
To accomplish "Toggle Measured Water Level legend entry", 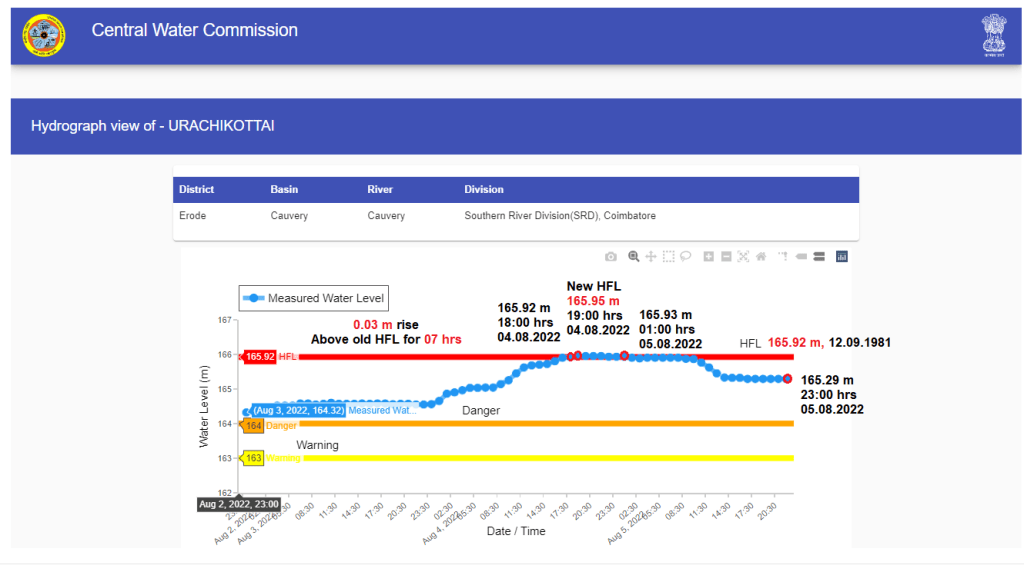I will pos(312,298).
